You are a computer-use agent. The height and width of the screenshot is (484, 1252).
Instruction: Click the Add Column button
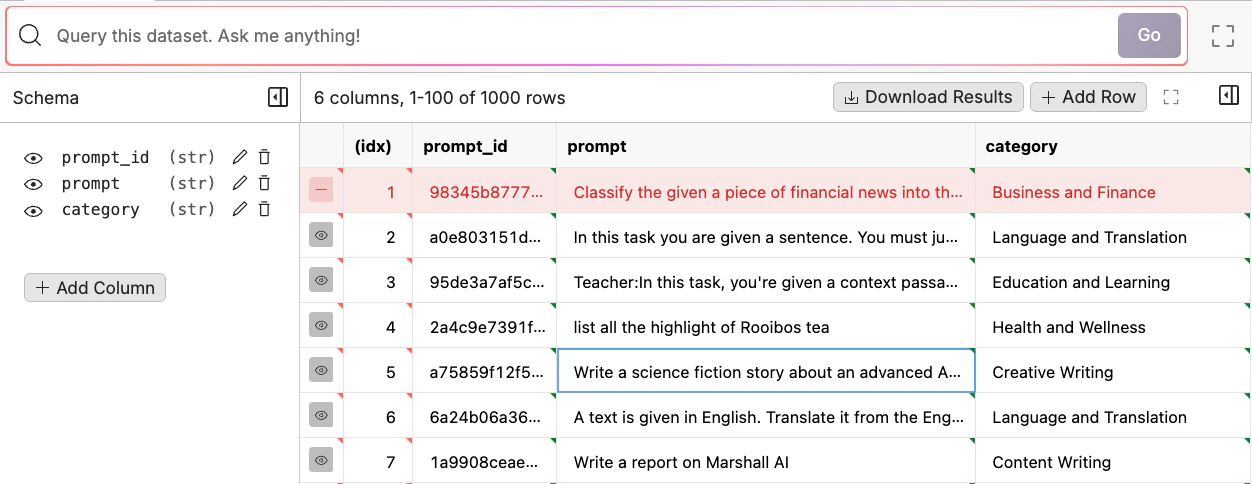coord(95,288)
